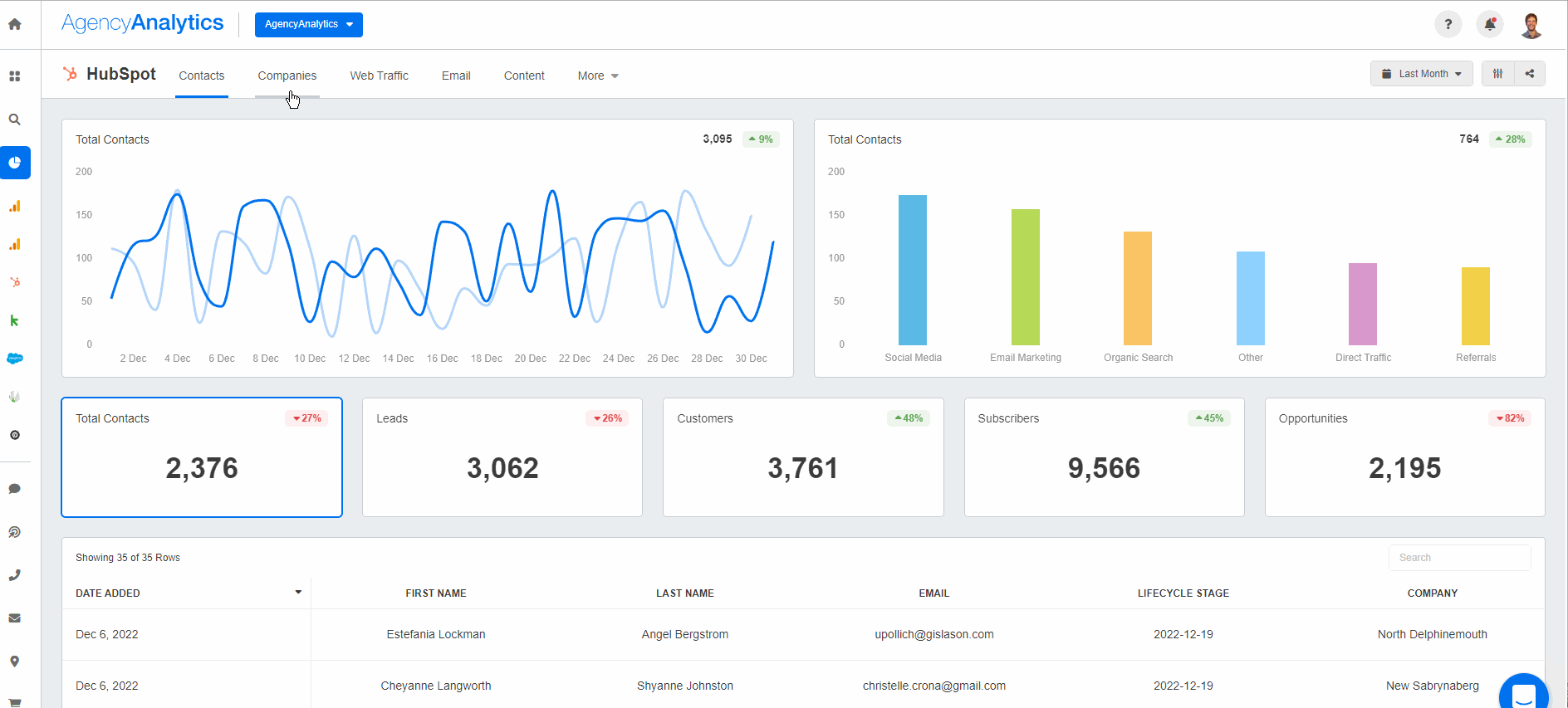Switch to the Web Traffic tab

tap(379, 76)
